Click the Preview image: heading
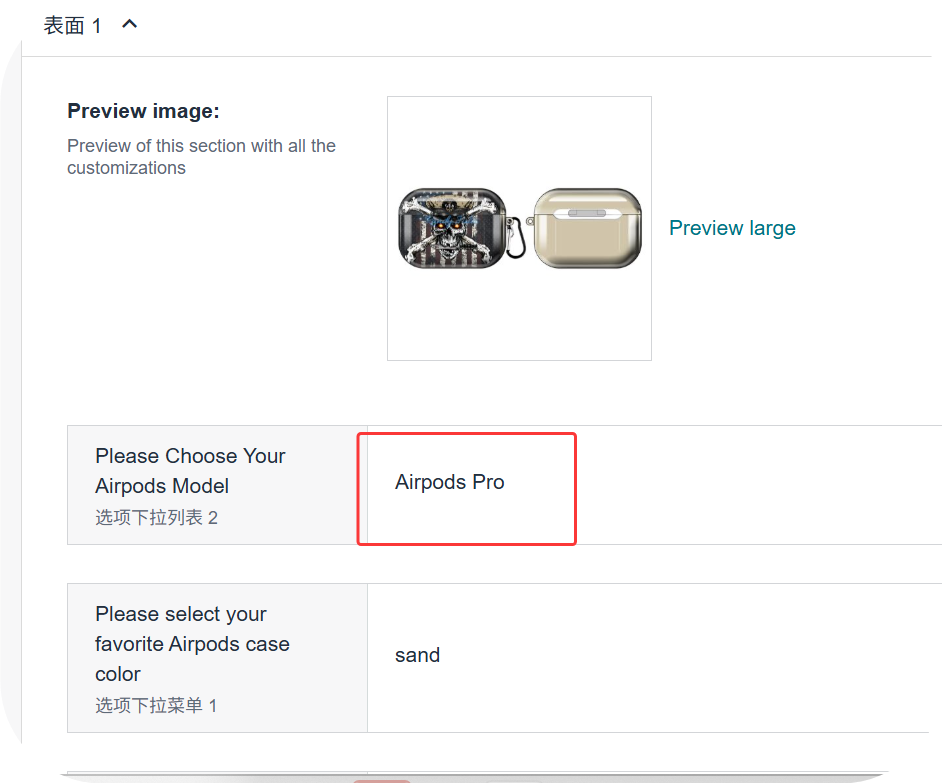Screen dimensions: 942x783 pos(143,110)
